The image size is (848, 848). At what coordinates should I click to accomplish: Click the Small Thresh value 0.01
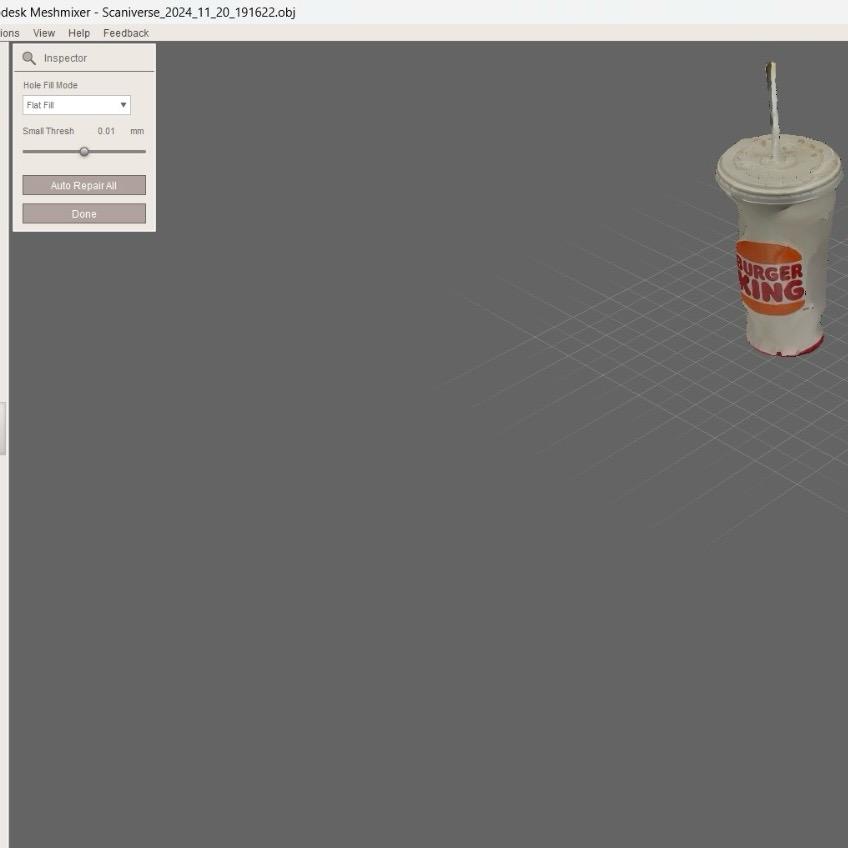105,131
